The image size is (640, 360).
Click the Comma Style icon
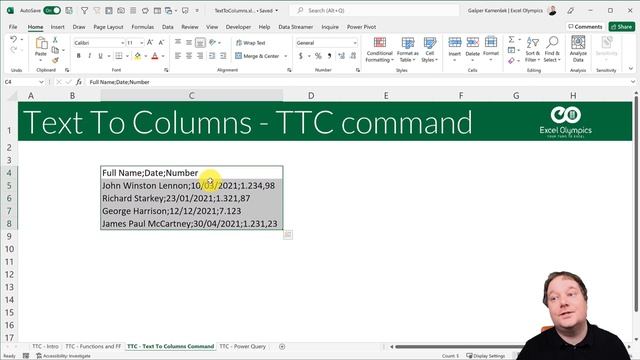point(329,56)
